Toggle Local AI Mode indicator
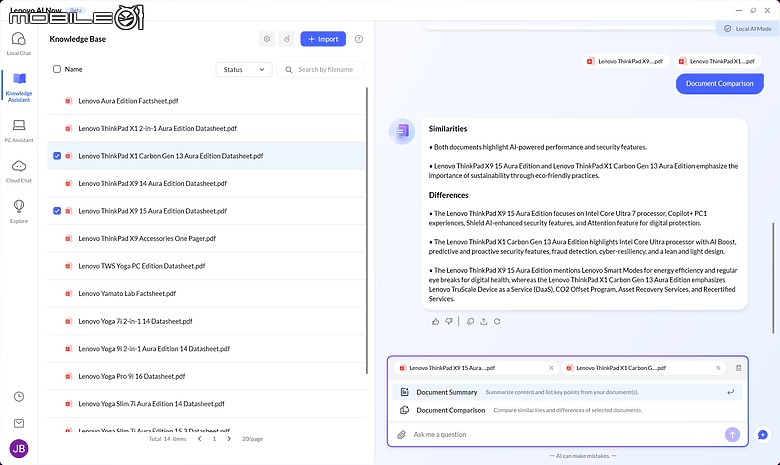780x465 pixels. pos(748,29)
